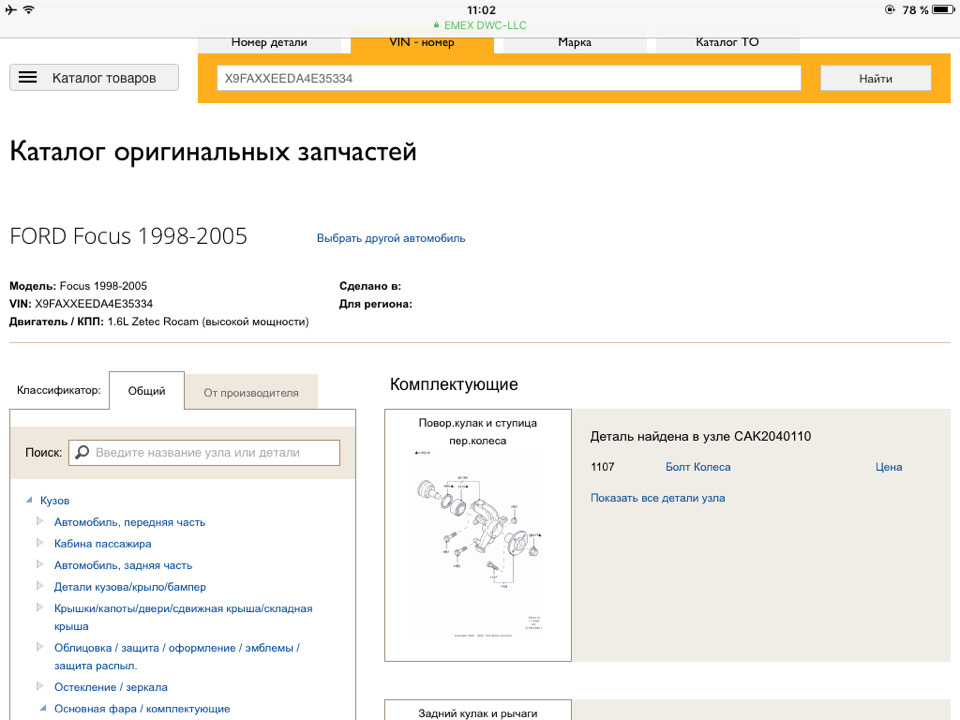This screenshot has height=720, width=960.
Task: Select Кузов in the category tree
Action: (x=54, y=501)
